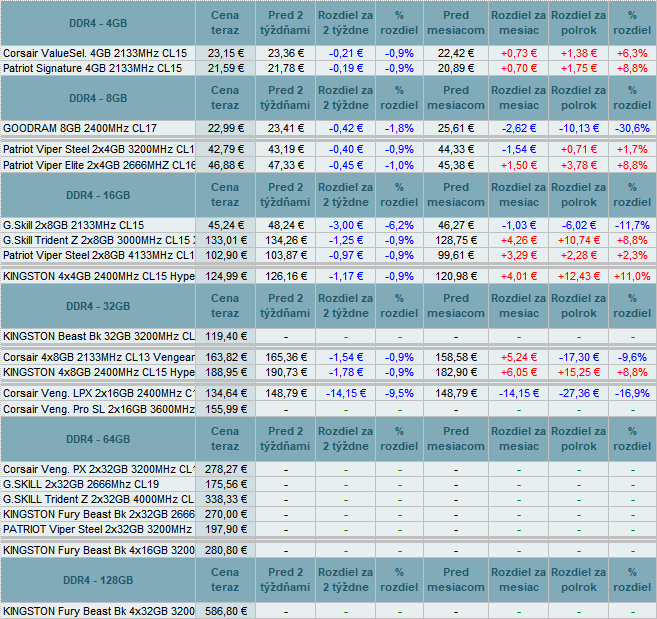
Task: Click KINGSTON Fury Beast Bk 2x32GB 2666 row name
Action: click(98, 514)
